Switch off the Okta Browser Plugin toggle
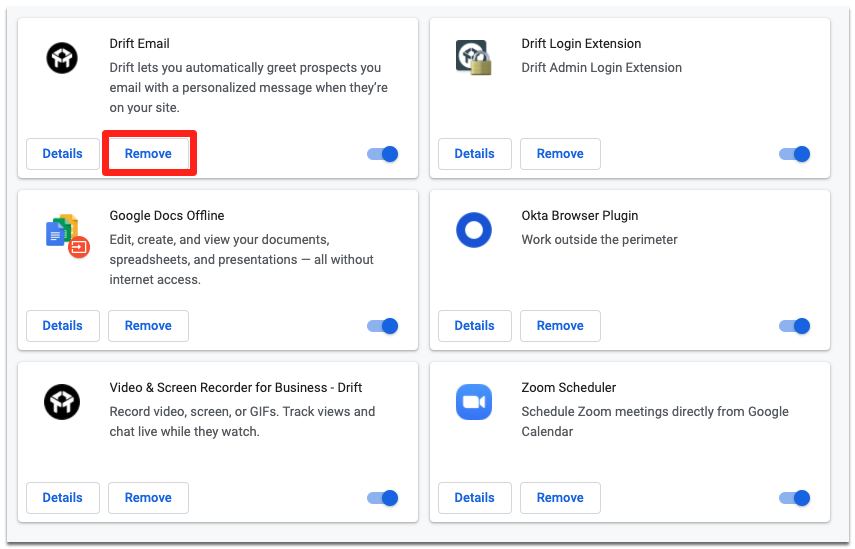The width and height of the screenshot is (855, 549). click(794, 326)
